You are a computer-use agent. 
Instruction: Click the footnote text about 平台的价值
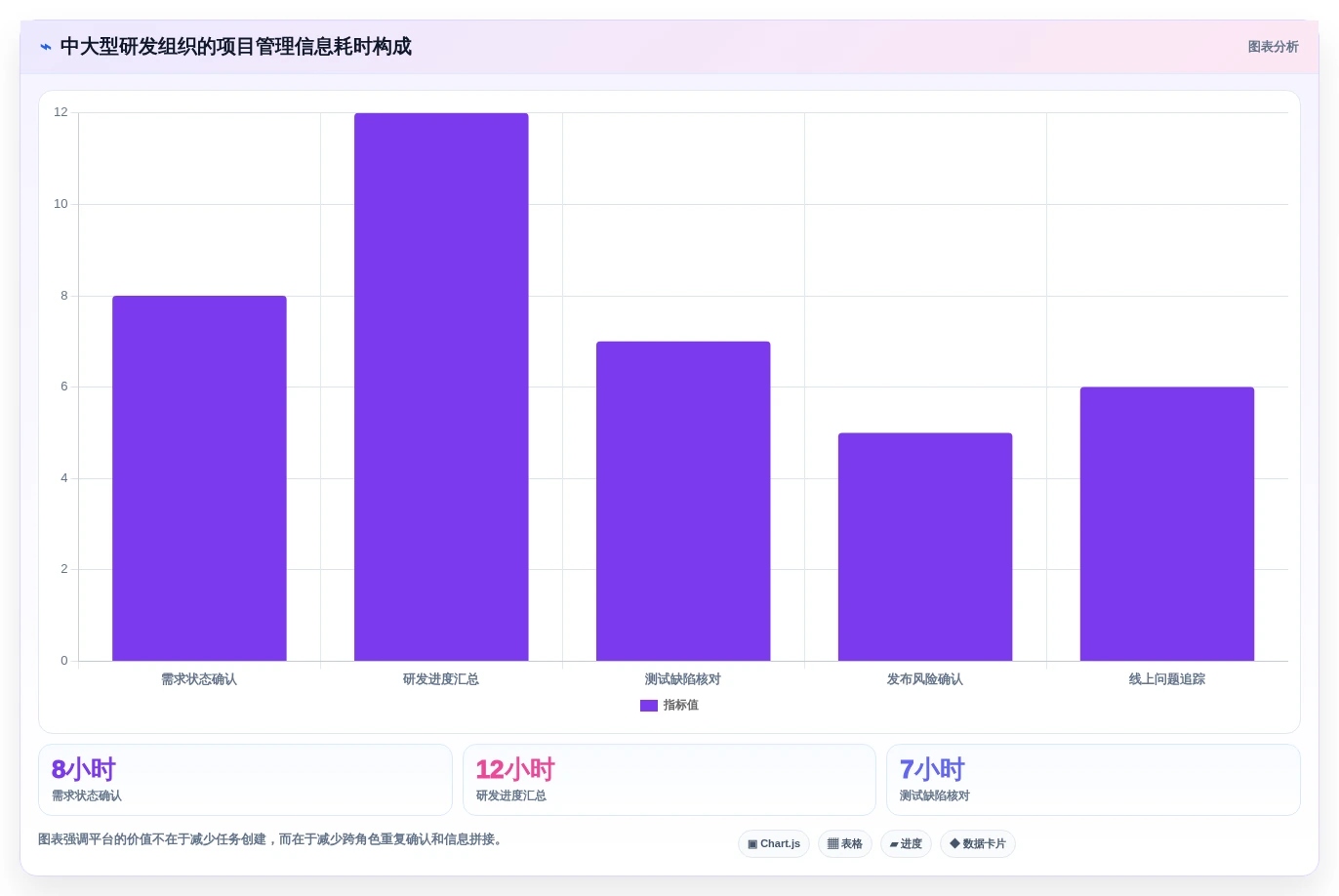click(272, 839)
